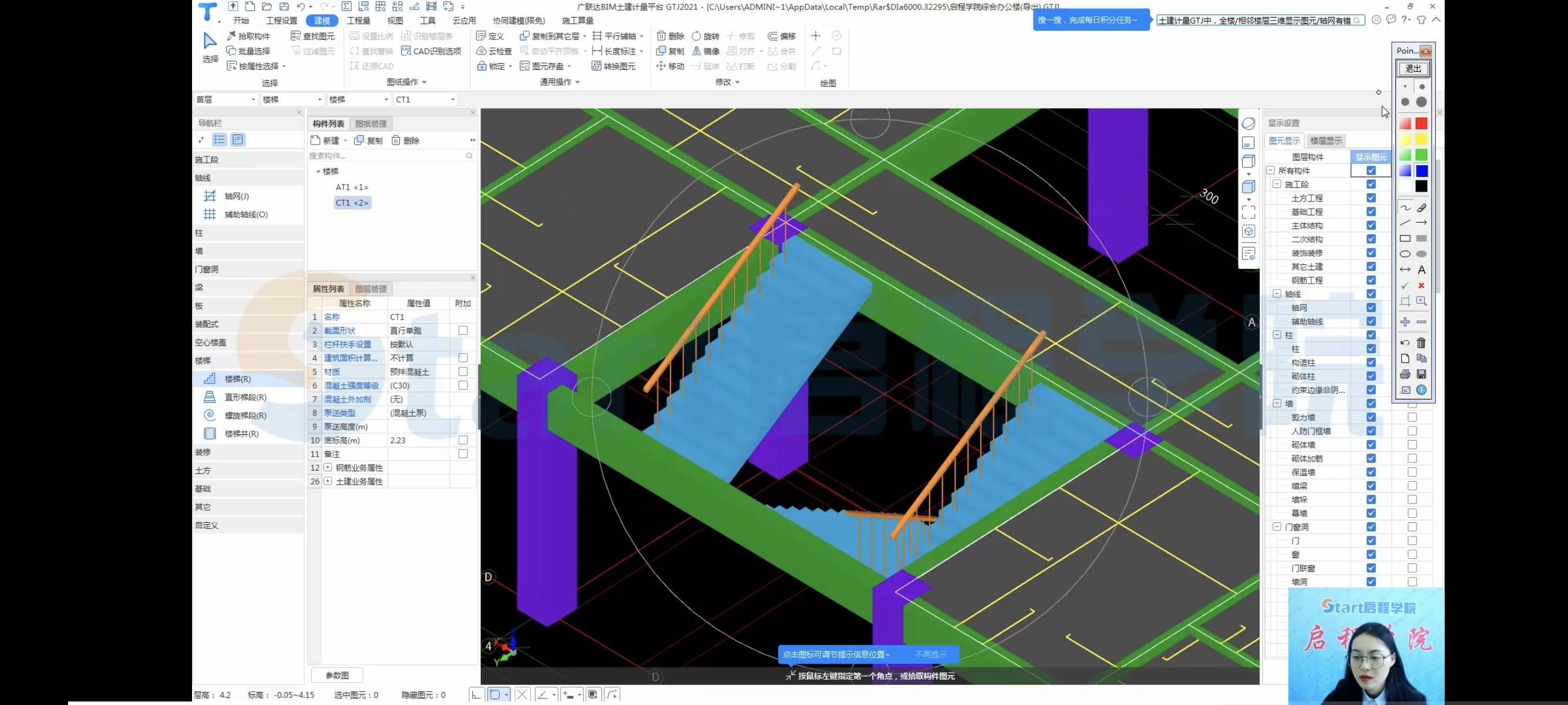
Task: Select AT1 <1> in component list
Action: click(x=352, y=187)
